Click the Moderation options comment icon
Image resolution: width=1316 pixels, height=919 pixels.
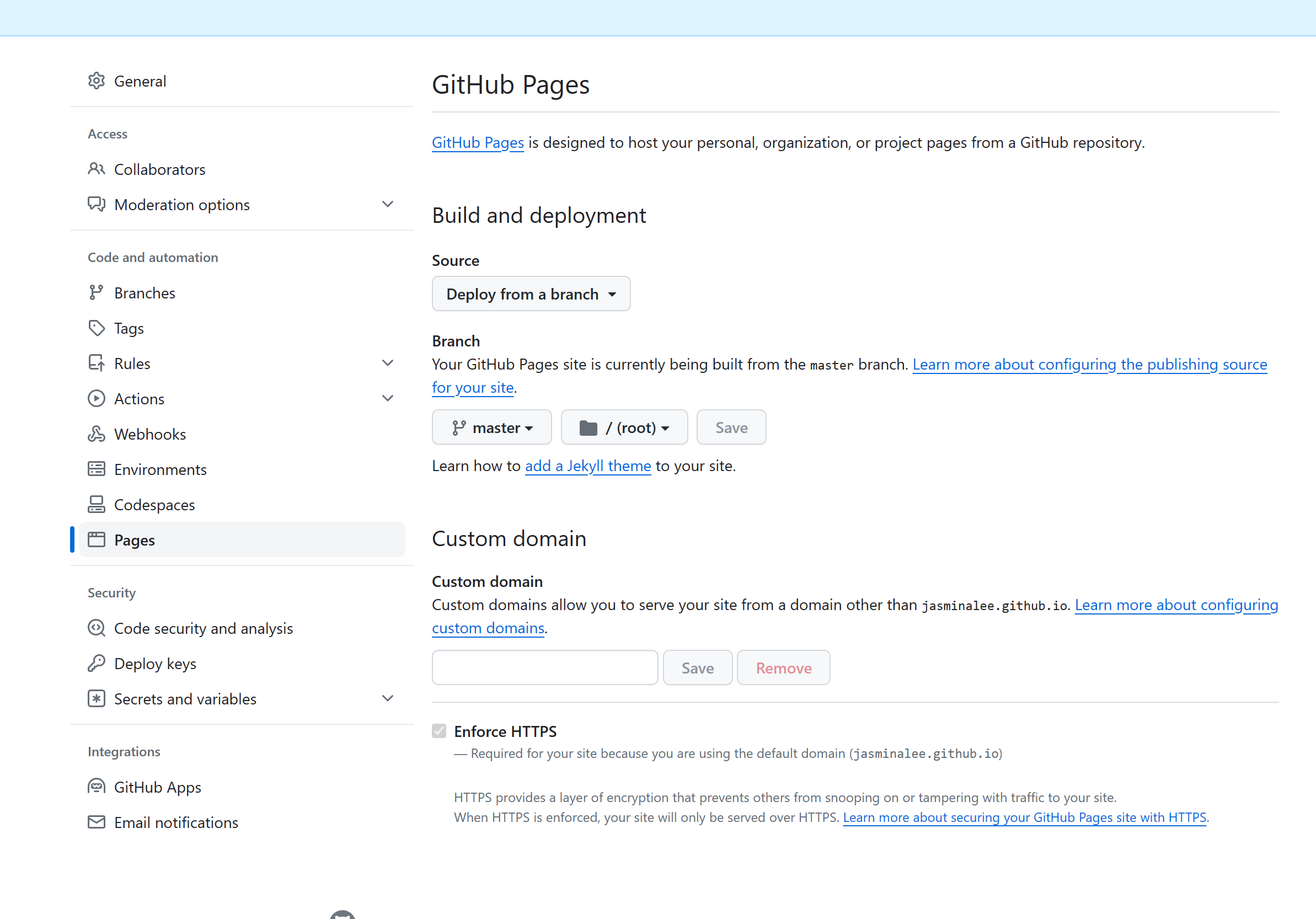(x=97, y=205)
